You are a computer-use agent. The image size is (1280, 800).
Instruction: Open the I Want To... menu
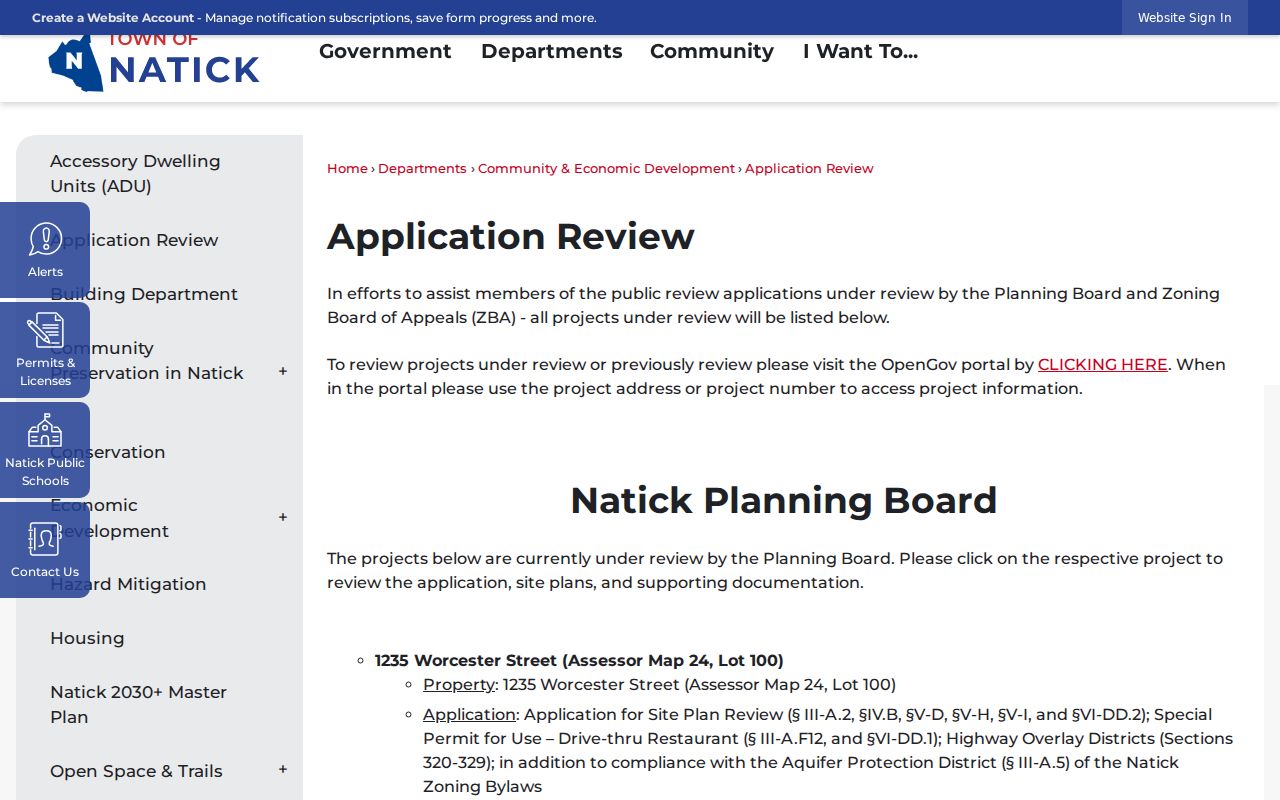pos(860,51)
